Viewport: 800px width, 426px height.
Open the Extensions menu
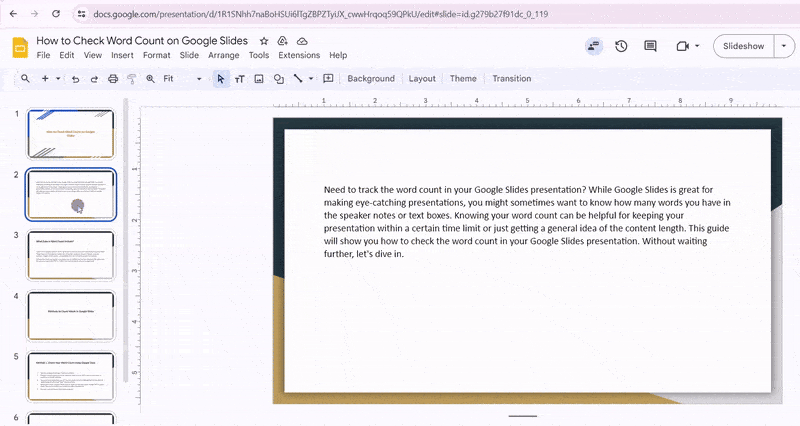[299, 55]
